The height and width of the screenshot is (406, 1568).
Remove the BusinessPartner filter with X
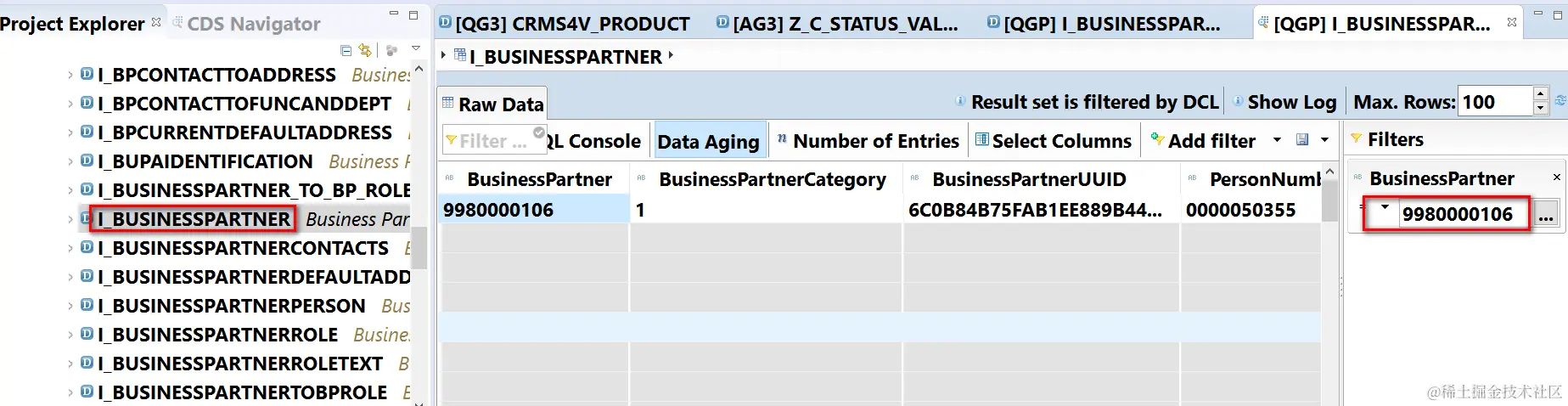coord(1556,178)
